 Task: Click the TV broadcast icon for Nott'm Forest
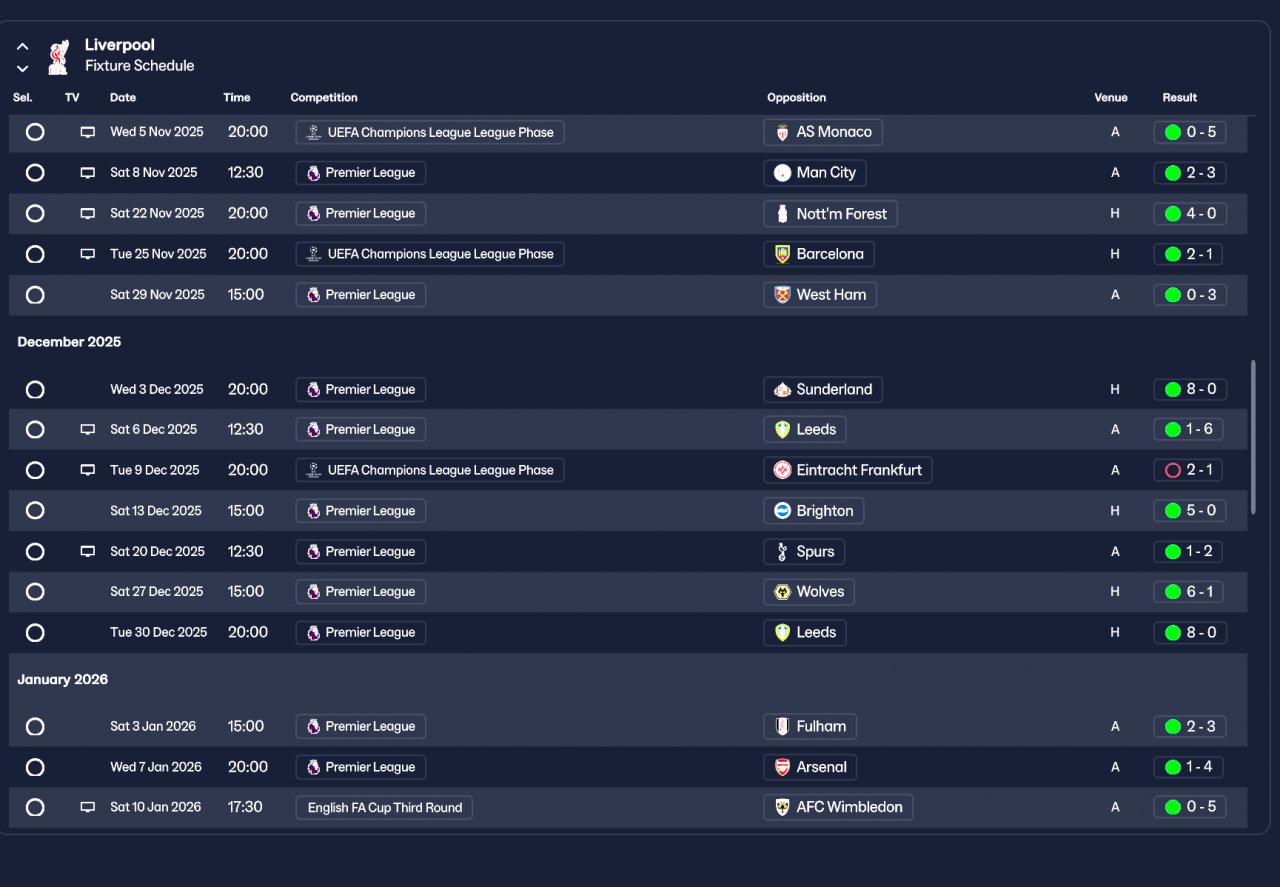88,213
